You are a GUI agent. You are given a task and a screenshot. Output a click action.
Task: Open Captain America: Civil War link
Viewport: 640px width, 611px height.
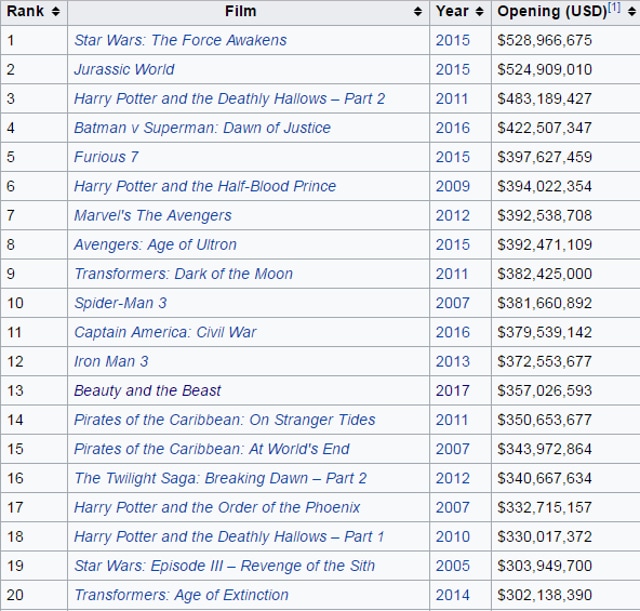coord(165,332)
